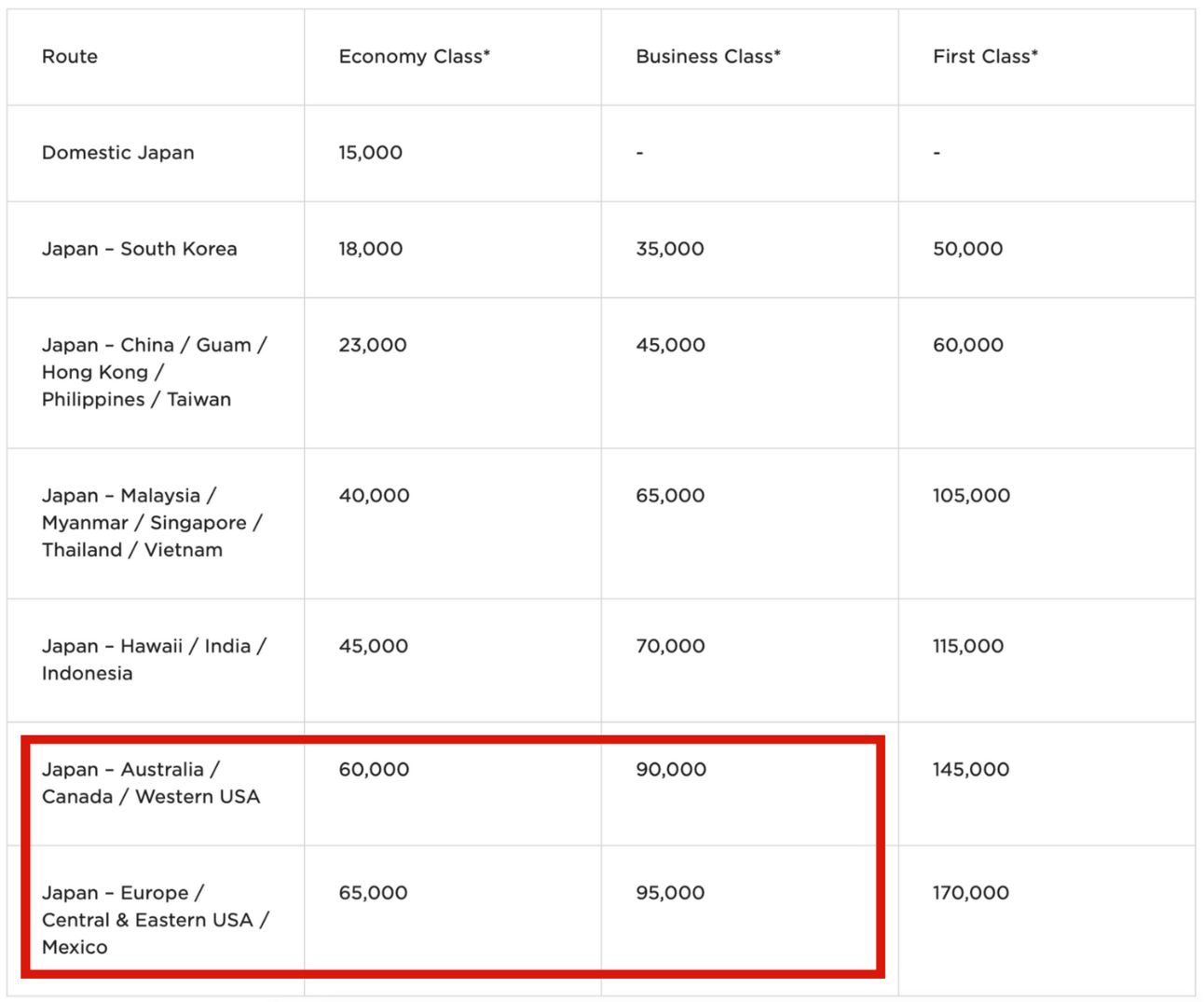Viewport: 1204px width, 1002px height.
Task: Click the 23,000 economy value
Action: click(x=373, y=345)
